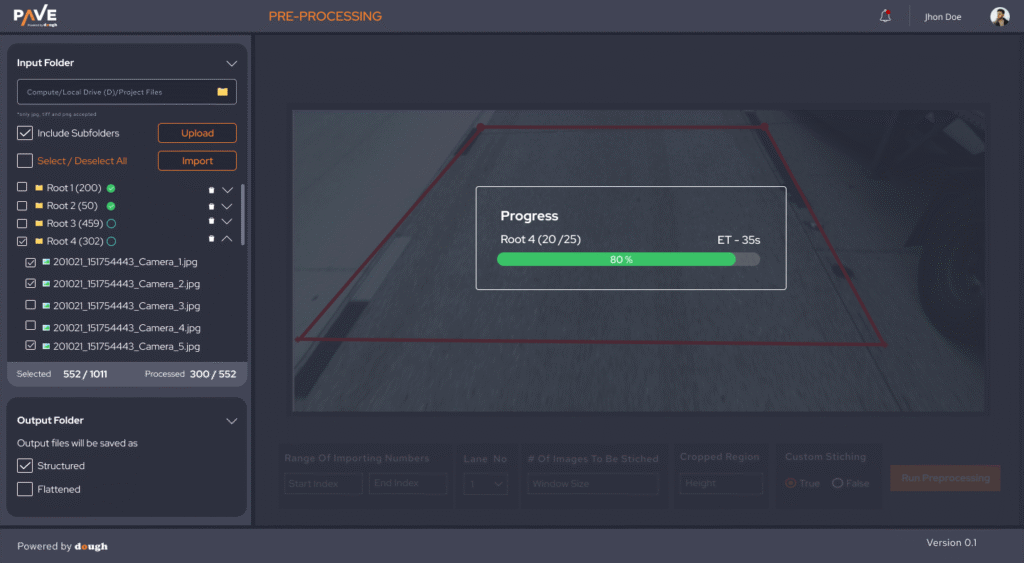Image resolution: width=1024 pixels, height=563 pixels.
Task: Uncheck the Include Subfolders checkbox
Action: click(25, 133)
